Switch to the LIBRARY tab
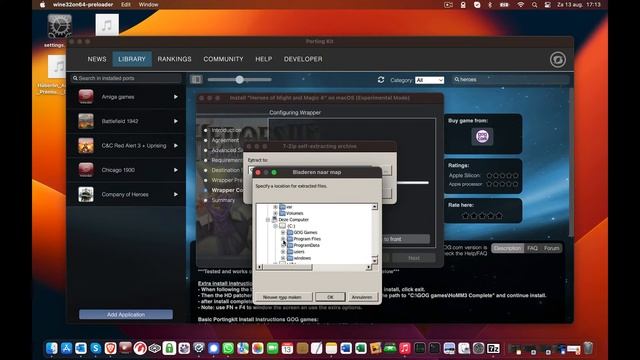 click(132, 59)
